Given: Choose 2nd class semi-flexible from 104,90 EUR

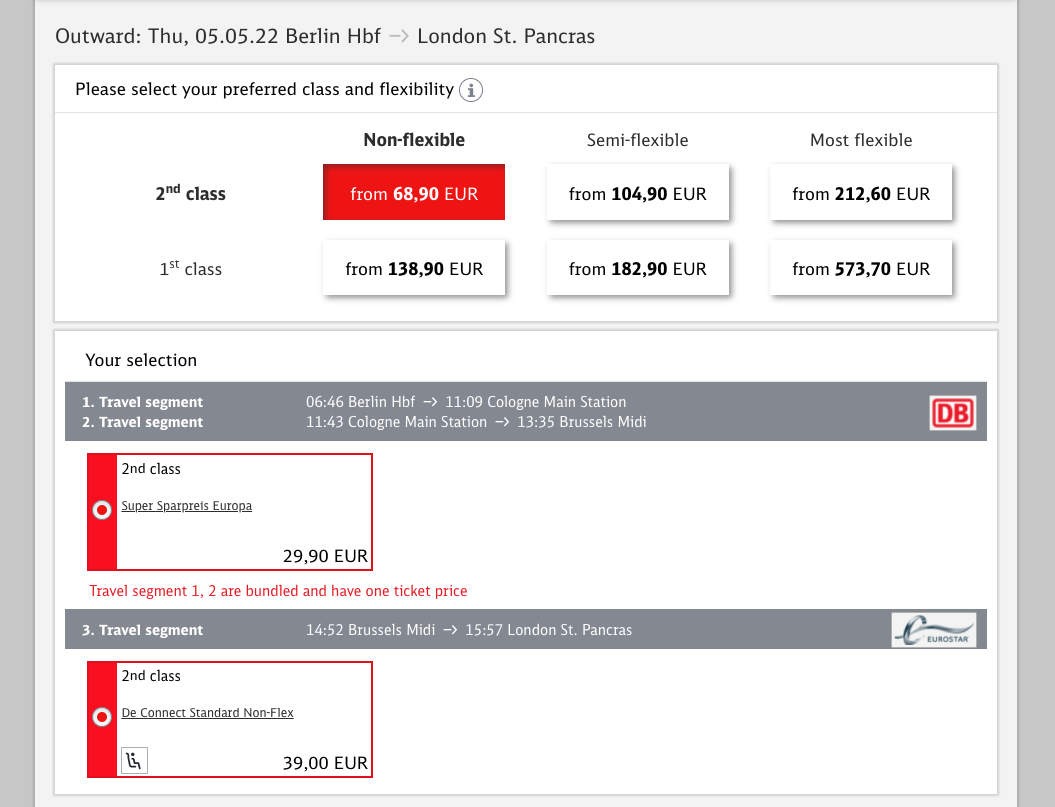Looking at the screenshot, I should click(x=637, y=193).
